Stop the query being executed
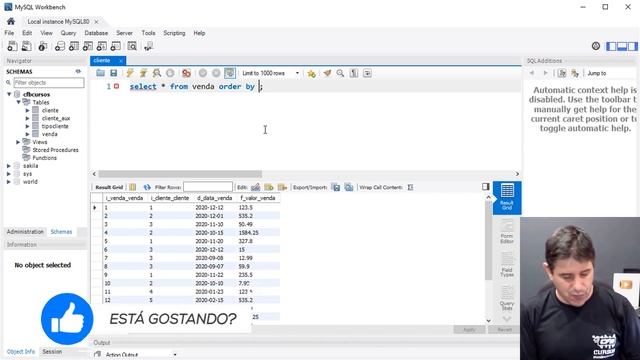Screen dimensions: 640x360 click(170, 73)
